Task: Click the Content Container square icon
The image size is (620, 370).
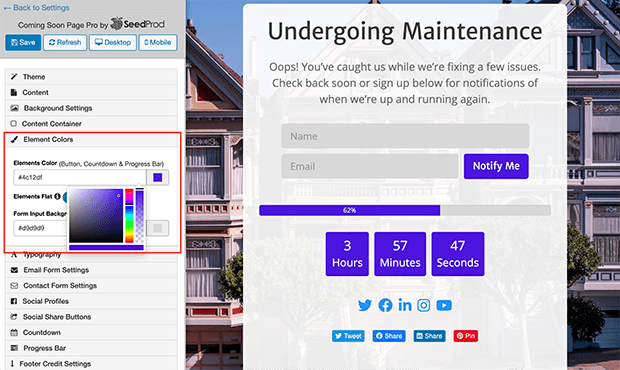Action: click(14, 123)
